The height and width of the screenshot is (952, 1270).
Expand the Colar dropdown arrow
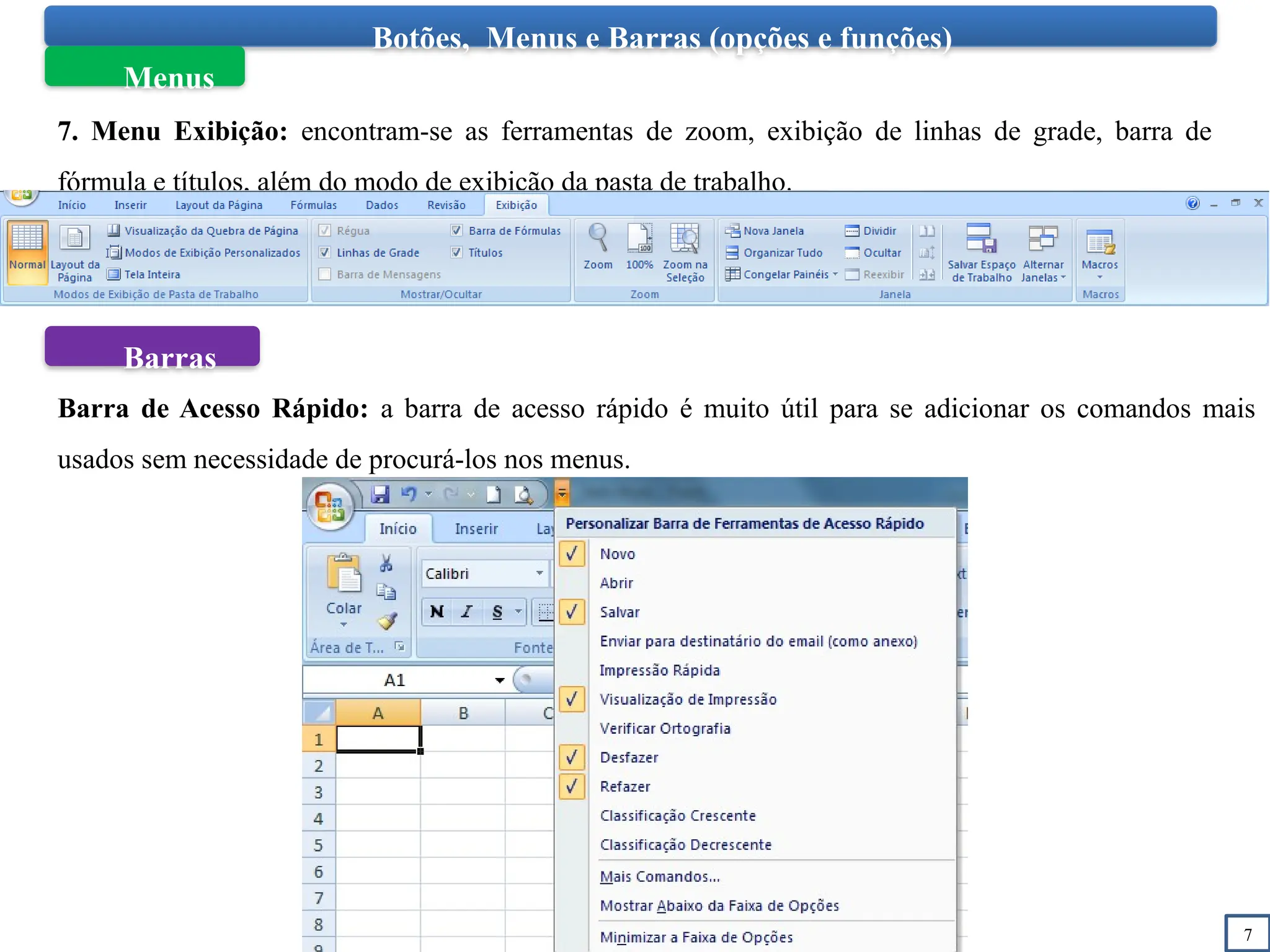click(344, 625)
